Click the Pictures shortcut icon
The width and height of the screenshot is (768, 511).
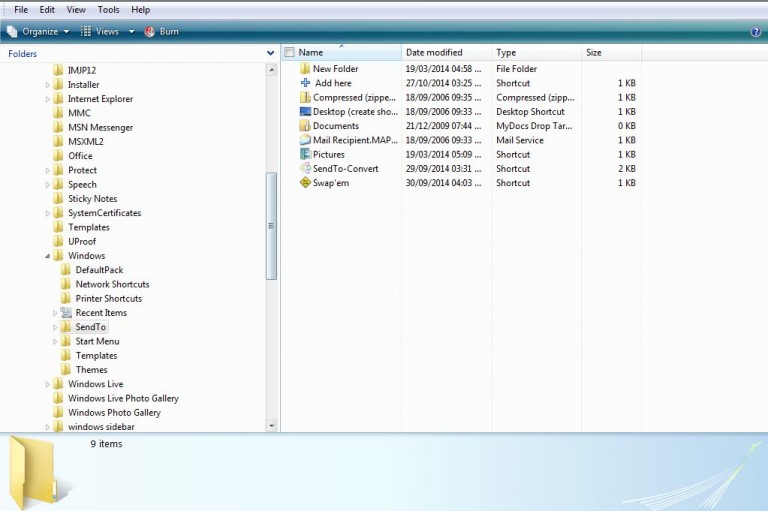point(305,155)
